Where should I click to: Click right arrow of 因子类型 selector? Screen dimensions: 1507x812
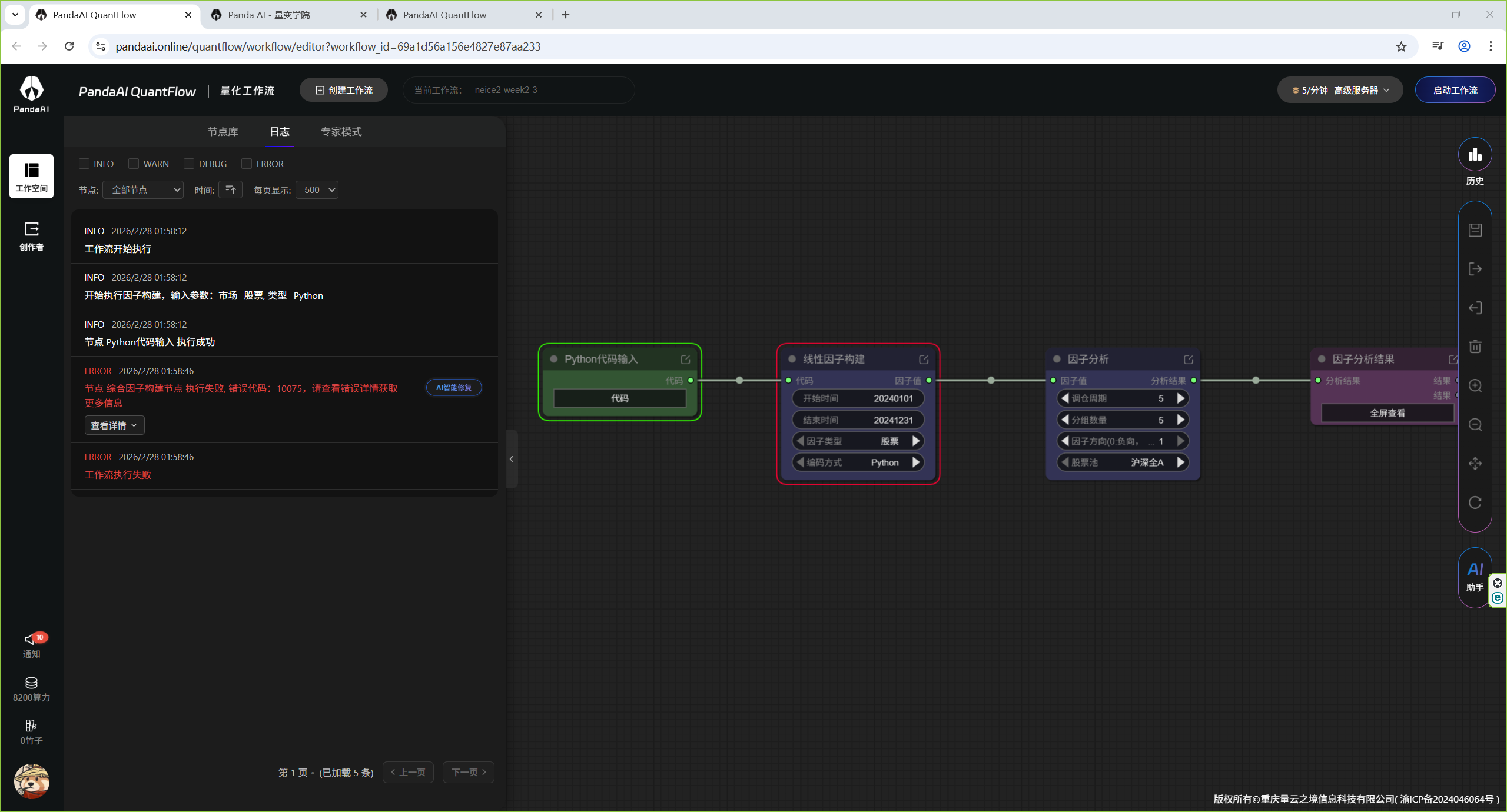click(x=915, y=441)
